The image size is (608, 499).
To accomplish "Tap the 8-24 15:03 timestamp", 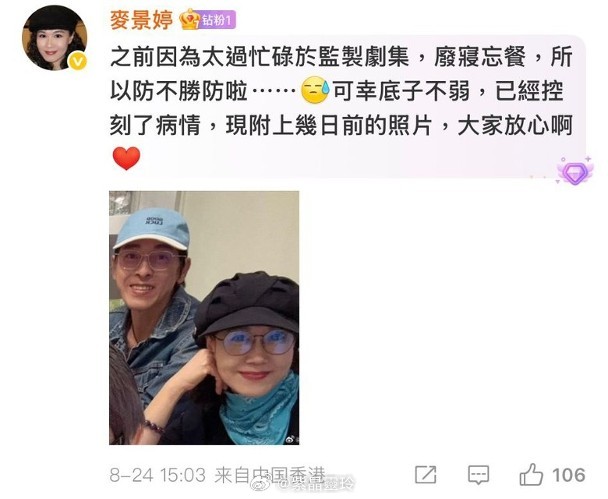I will (x=157, y=475).
